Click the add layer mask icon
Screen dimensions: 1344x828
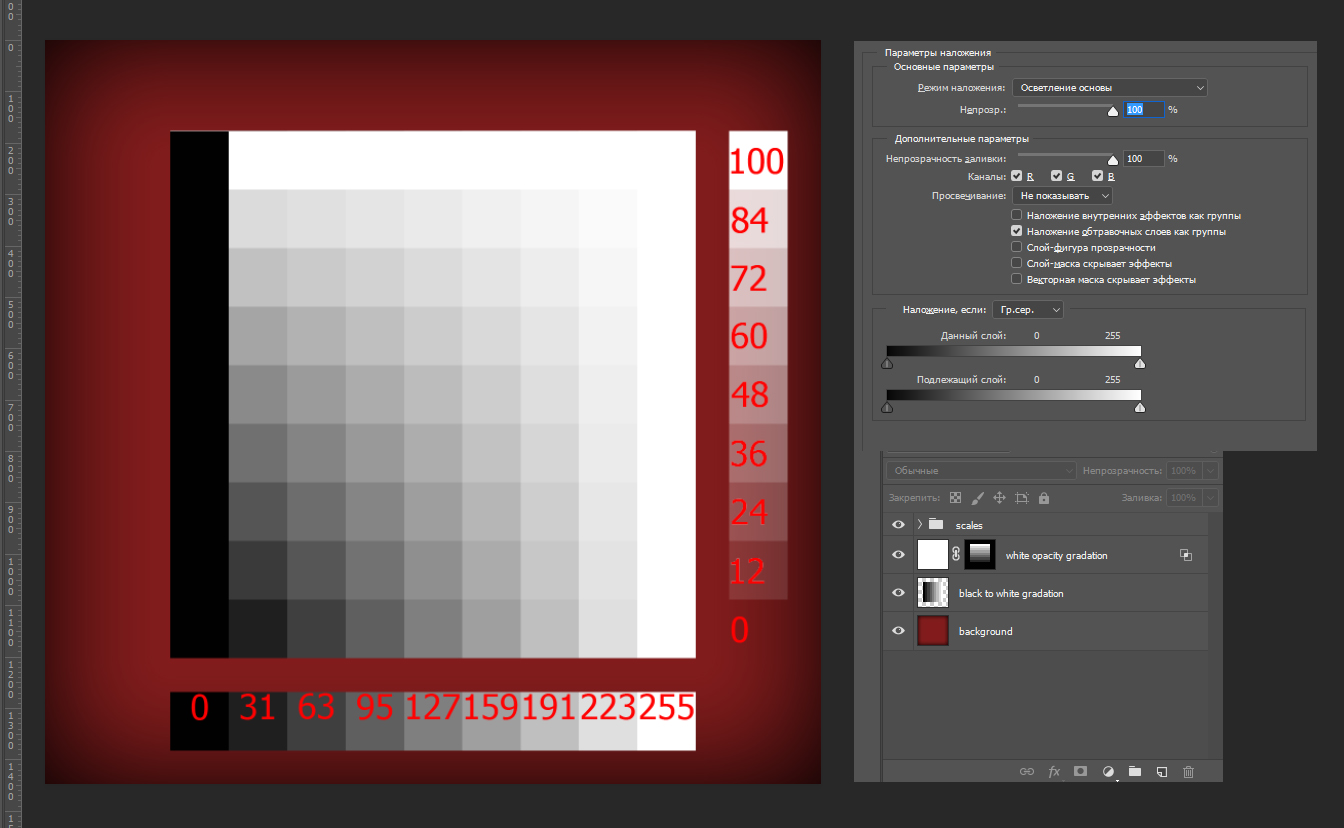(1080, 771)
